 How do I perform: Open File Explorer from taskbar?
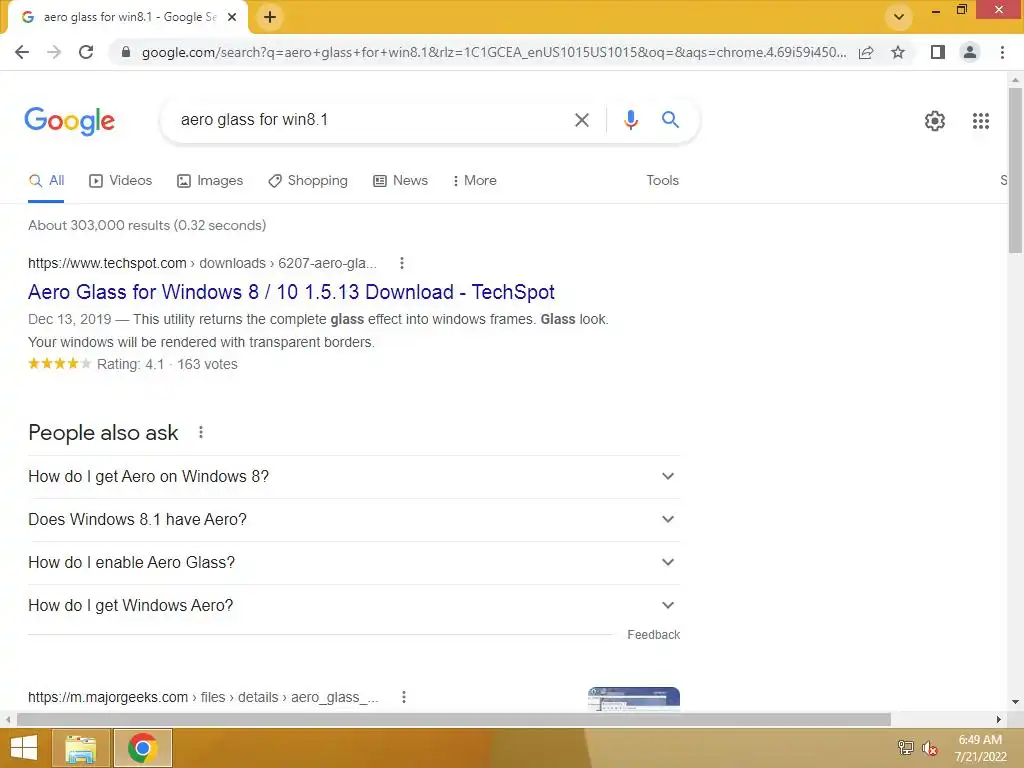tap(81, 748)
